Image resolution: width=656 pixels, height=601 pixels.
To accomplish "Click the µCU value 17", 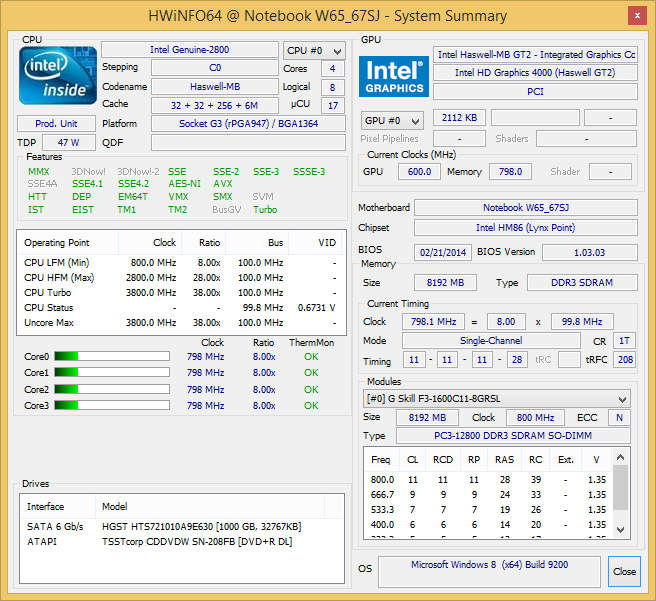I will [333, 105].
